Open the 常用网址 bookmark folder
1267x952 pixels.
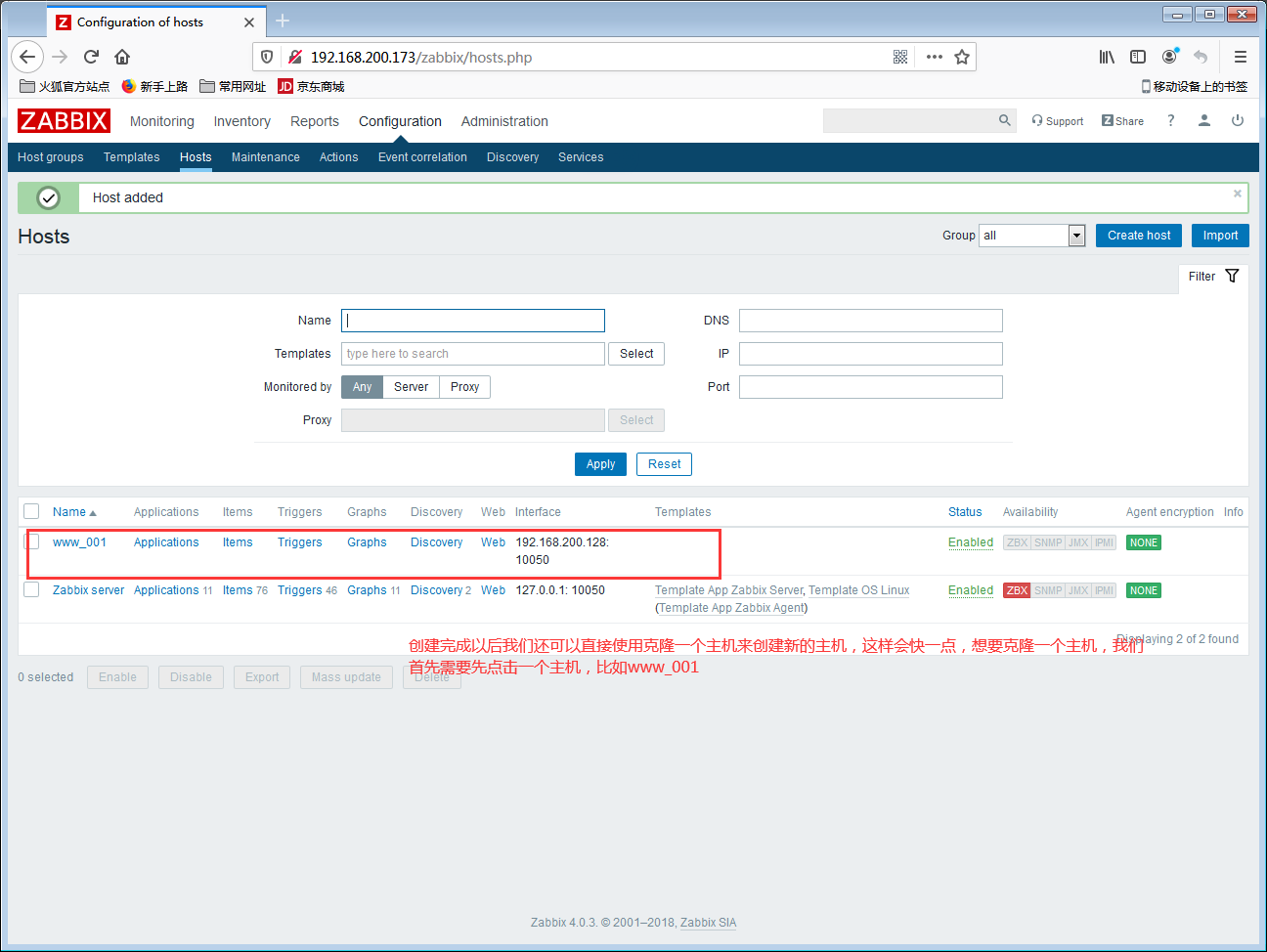click(233, 86)
